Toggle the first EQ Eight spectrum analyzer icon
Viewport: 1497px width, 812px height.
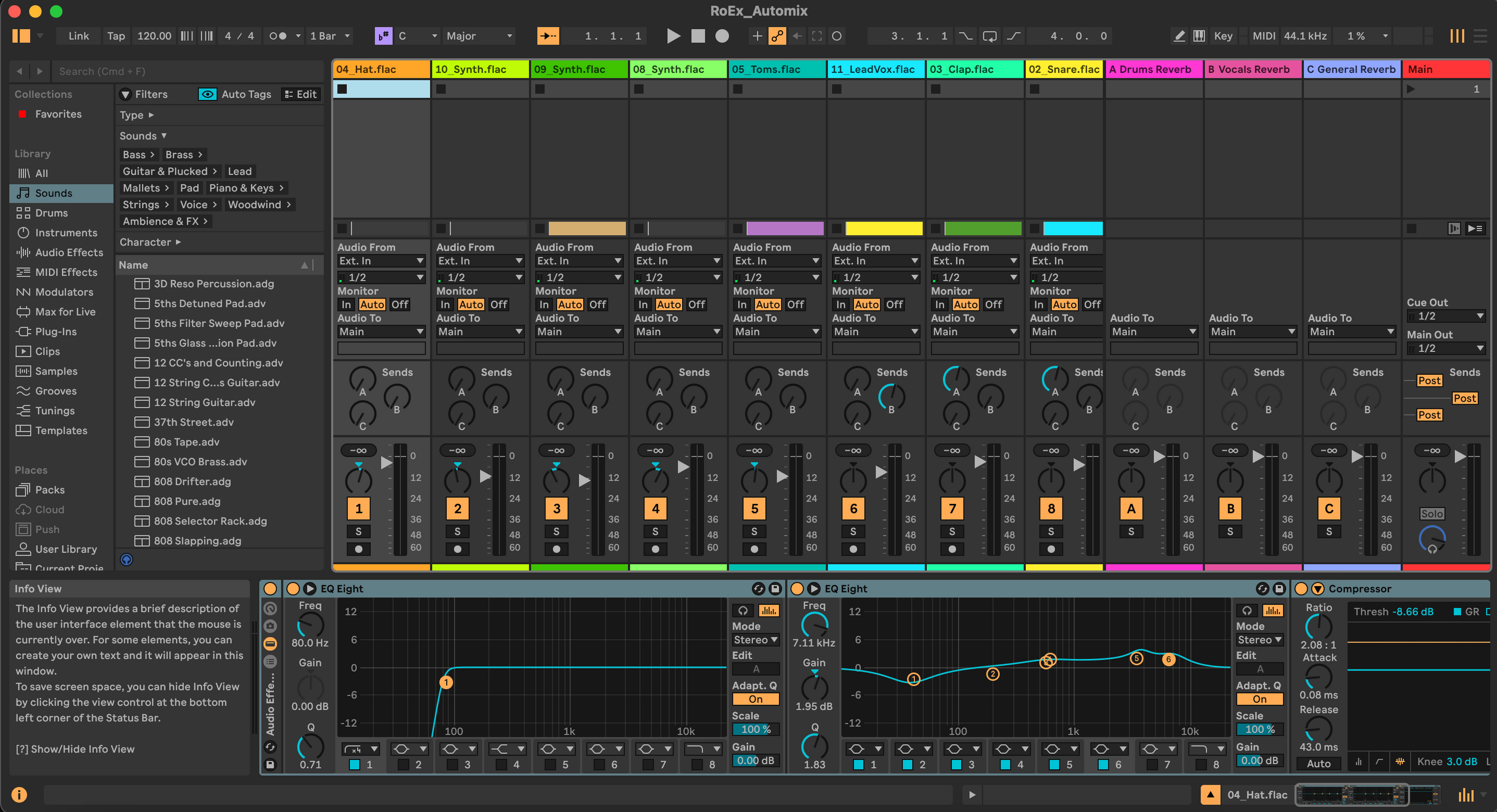click(x=768, y=611)
